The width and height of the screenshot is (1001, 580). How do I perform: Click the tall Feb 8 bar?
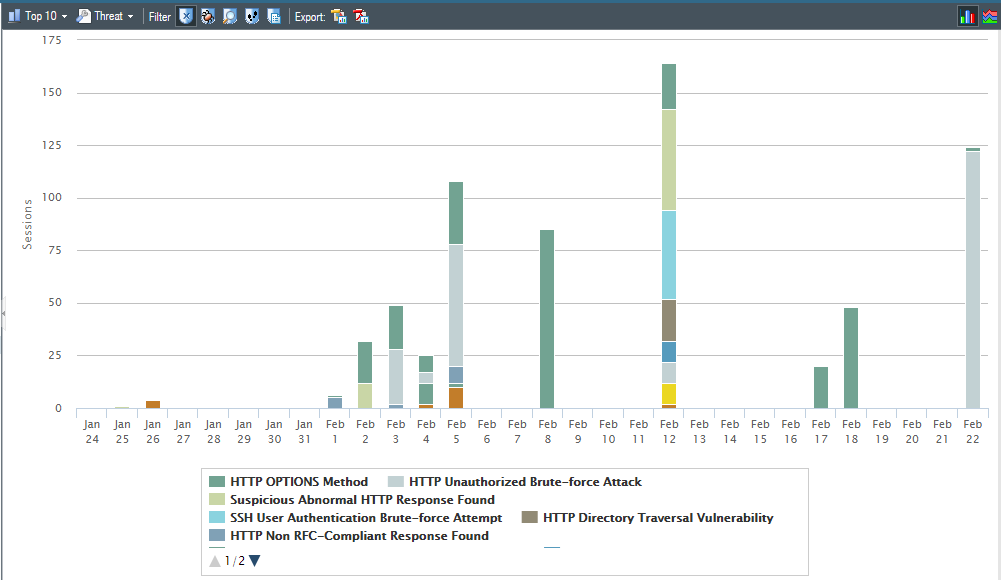point(547,318)
